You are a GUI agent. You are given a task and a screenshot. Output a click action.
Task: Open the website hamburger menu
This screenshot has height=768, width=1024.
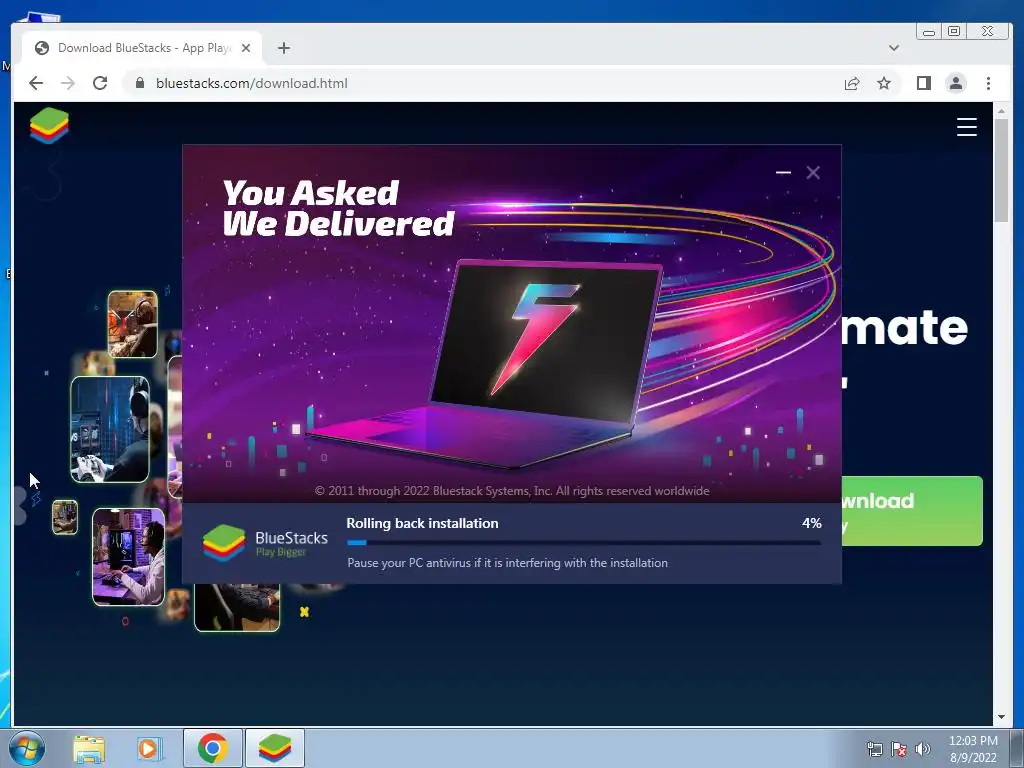(x=967, y=127)
